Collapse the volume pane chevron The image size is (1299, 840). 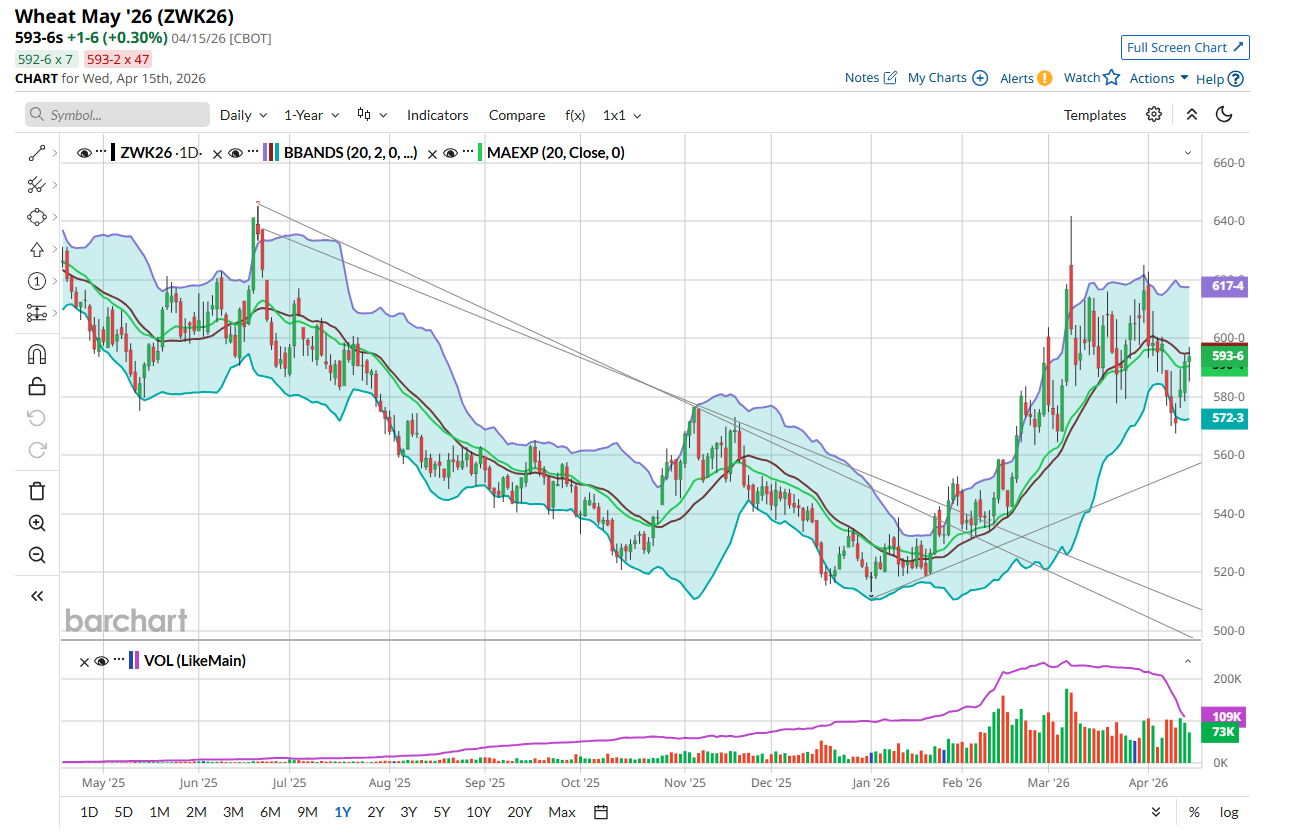(1188, 661)
